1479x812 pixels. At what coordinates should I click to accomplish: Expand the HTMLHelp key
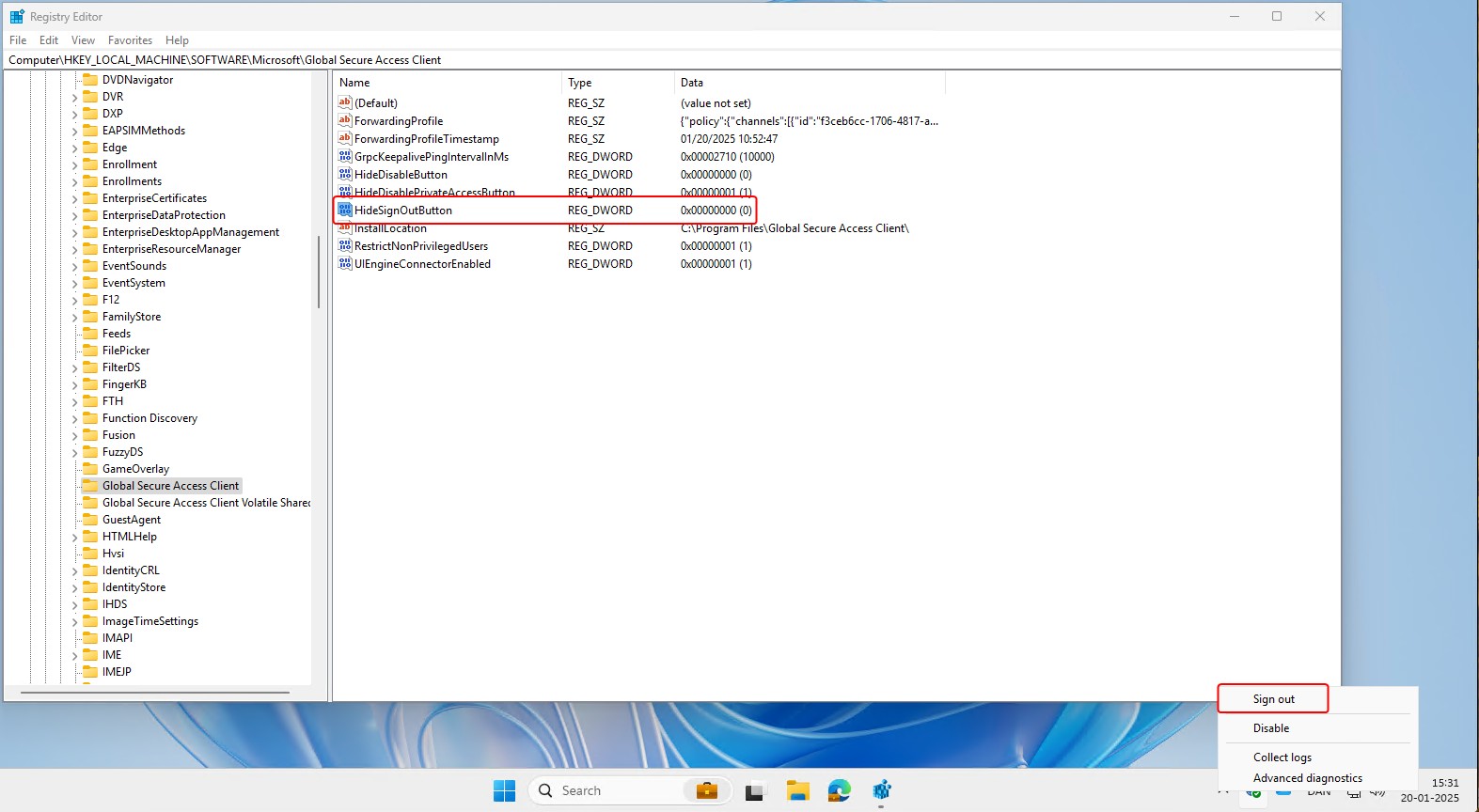pos(74,537)
